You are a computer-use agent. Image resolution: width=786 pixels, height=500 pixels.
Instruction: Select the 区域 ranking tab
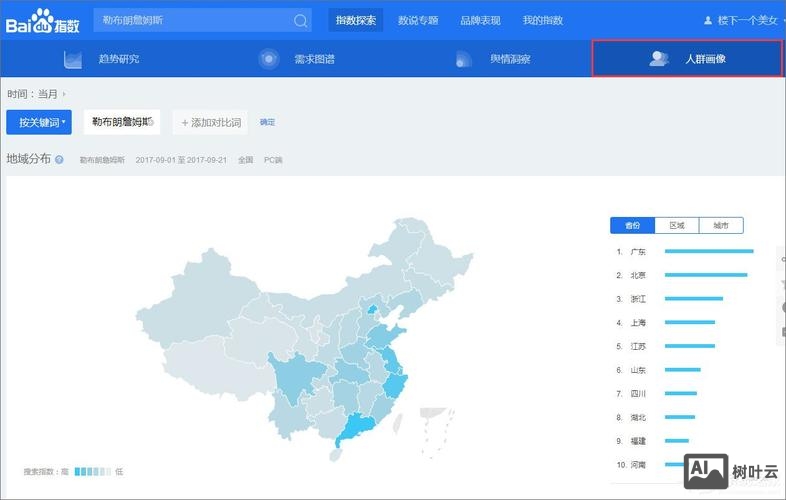[x=677, y=225]
